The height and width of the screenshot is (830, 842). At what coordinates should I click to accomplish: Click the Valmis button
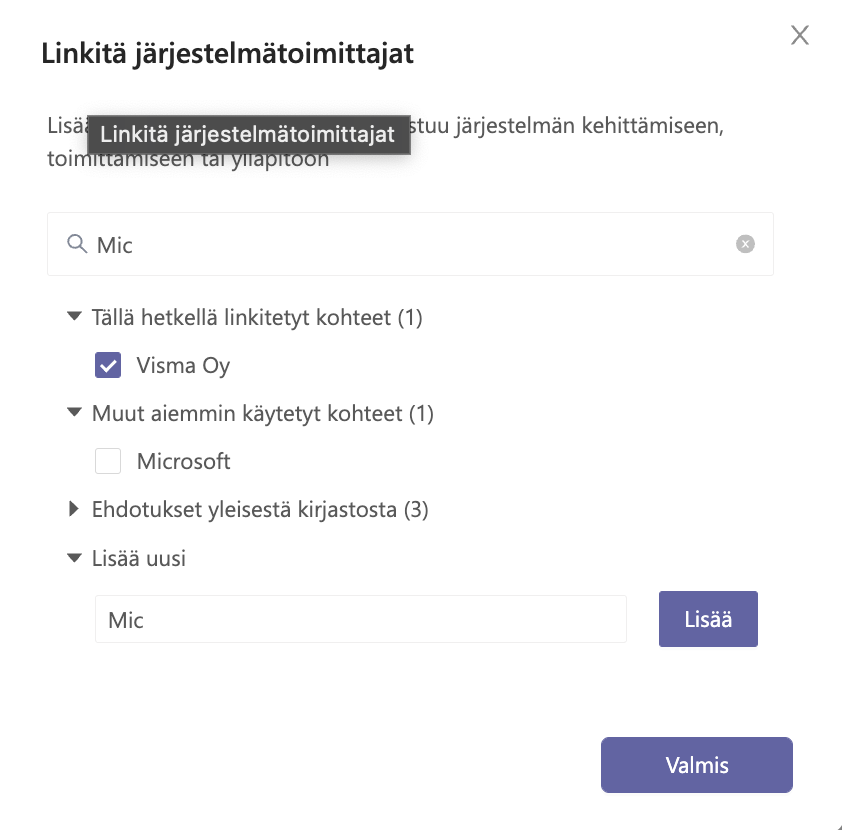[x=696, y=765]
